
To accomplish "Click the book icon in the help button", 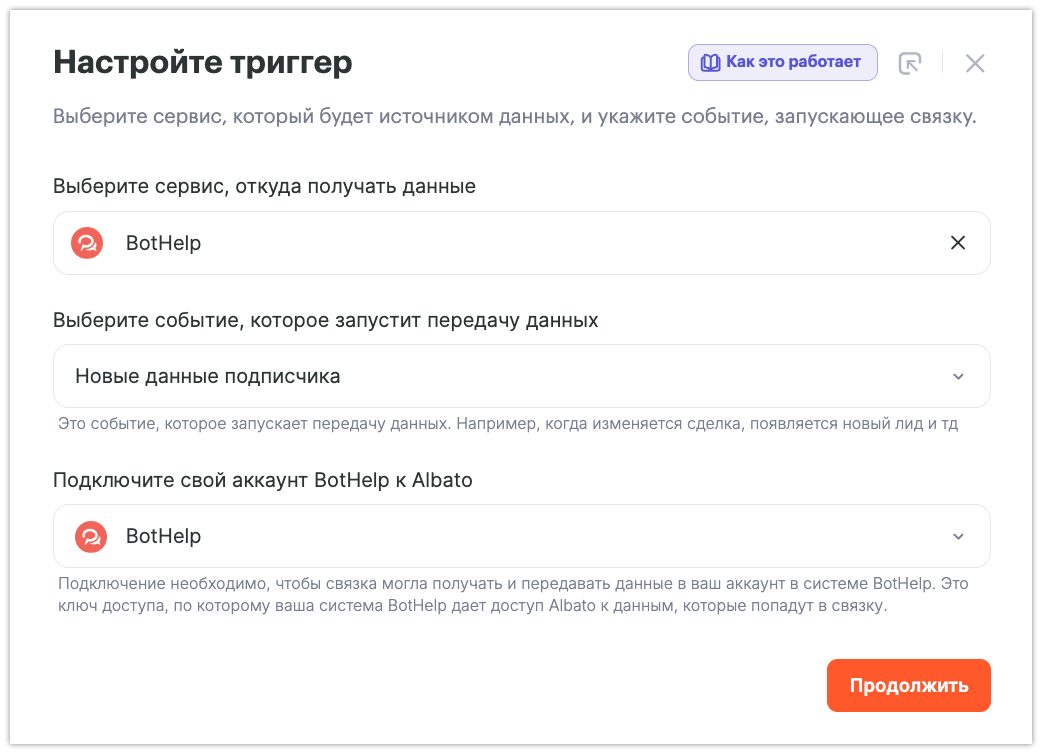I will (x=710, y=63).
